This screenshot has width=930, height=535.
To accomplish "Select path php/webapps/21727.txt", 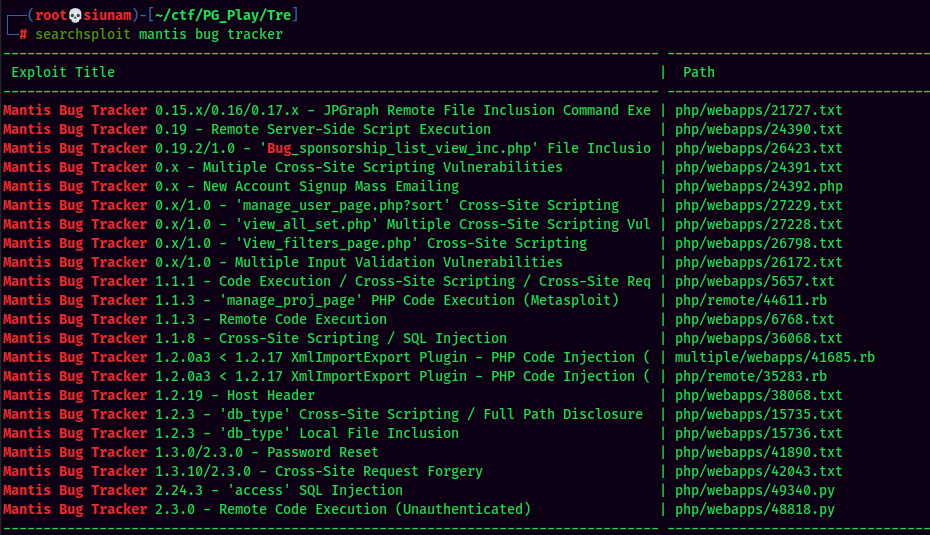I will (x=759, y=110).
